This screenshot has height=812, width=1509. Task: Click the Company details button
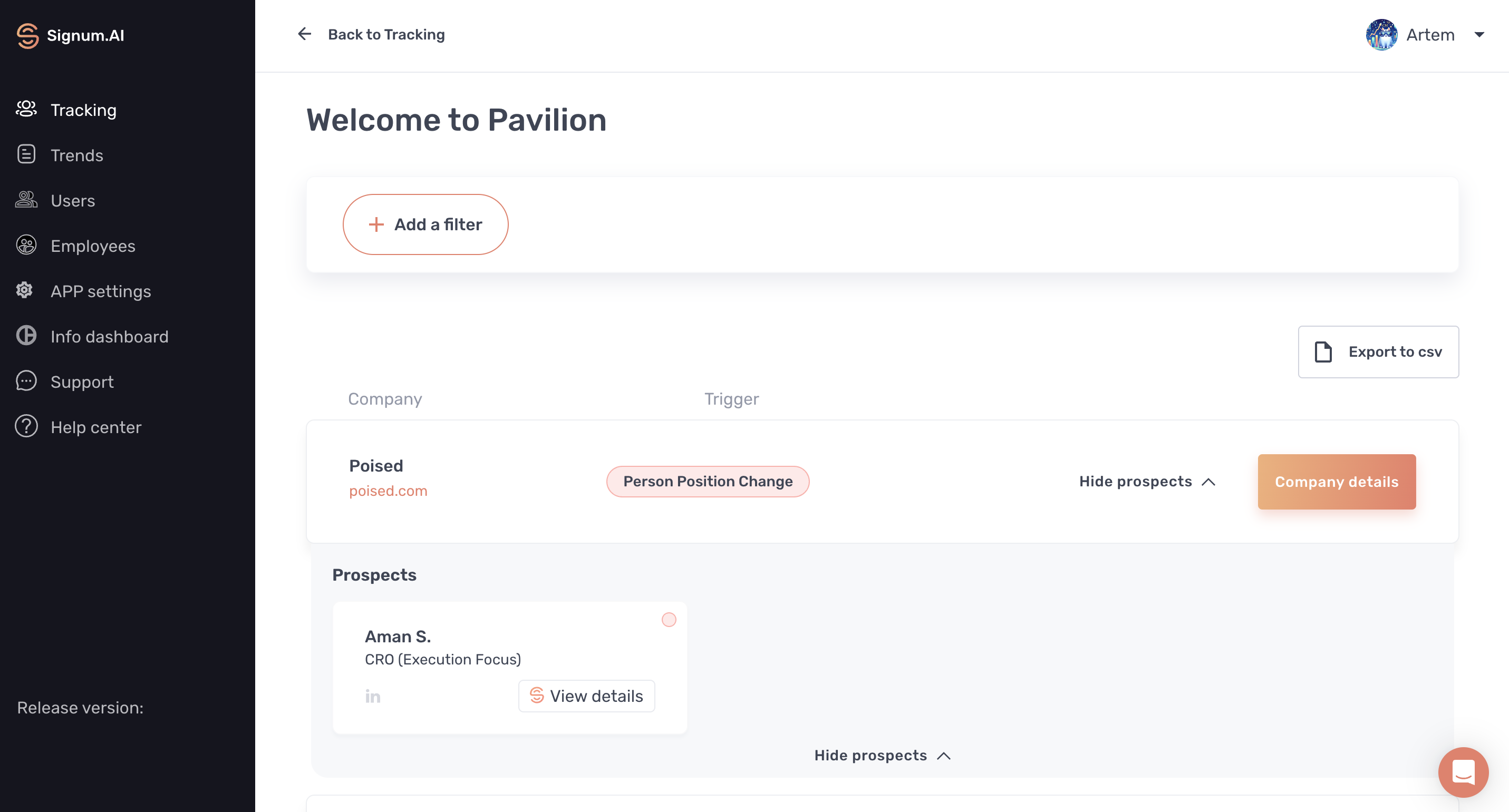(x=1336, y=481)
